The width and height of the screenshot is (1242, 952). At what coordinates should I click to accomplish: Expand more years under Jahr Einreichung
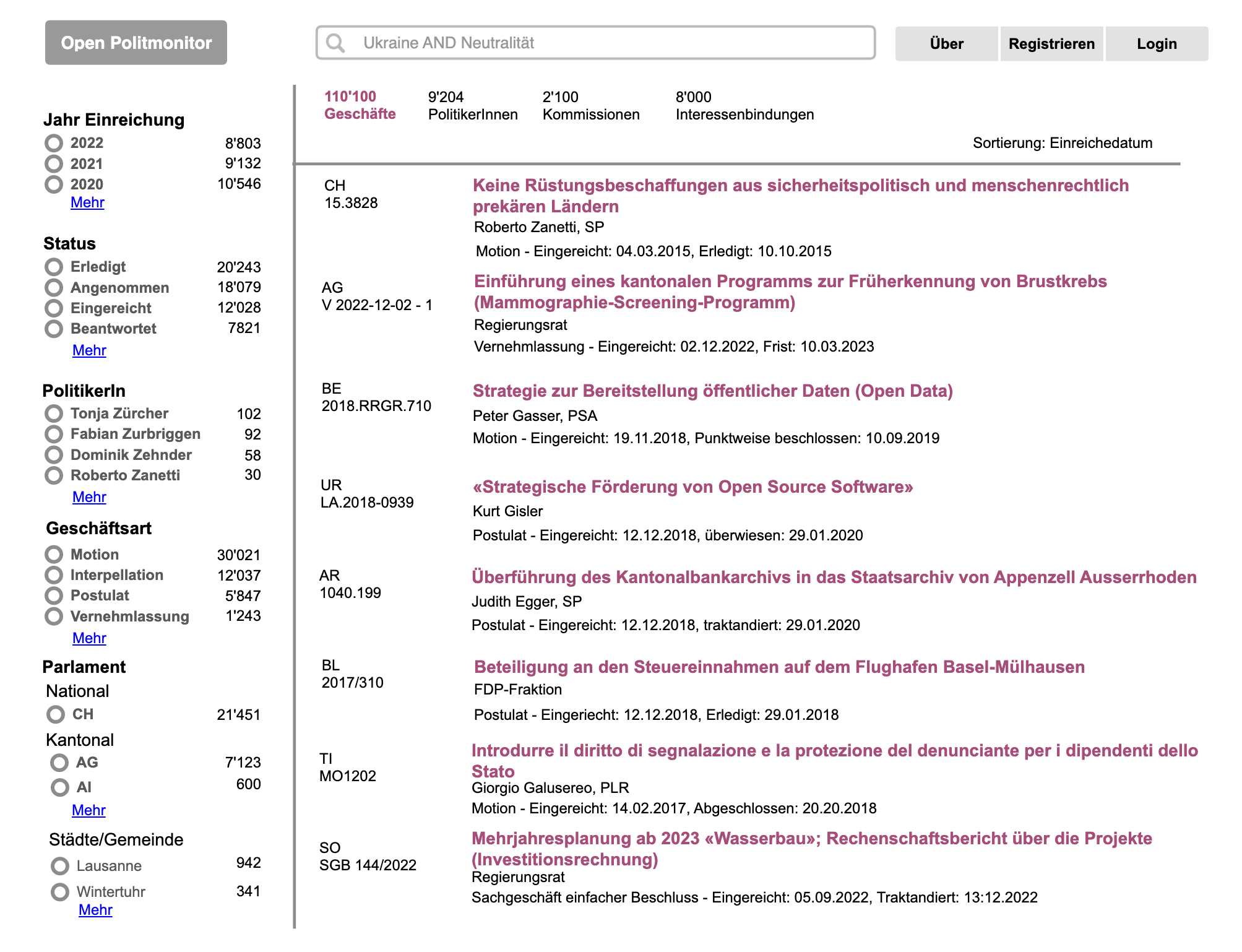click(x=87, y=202)
